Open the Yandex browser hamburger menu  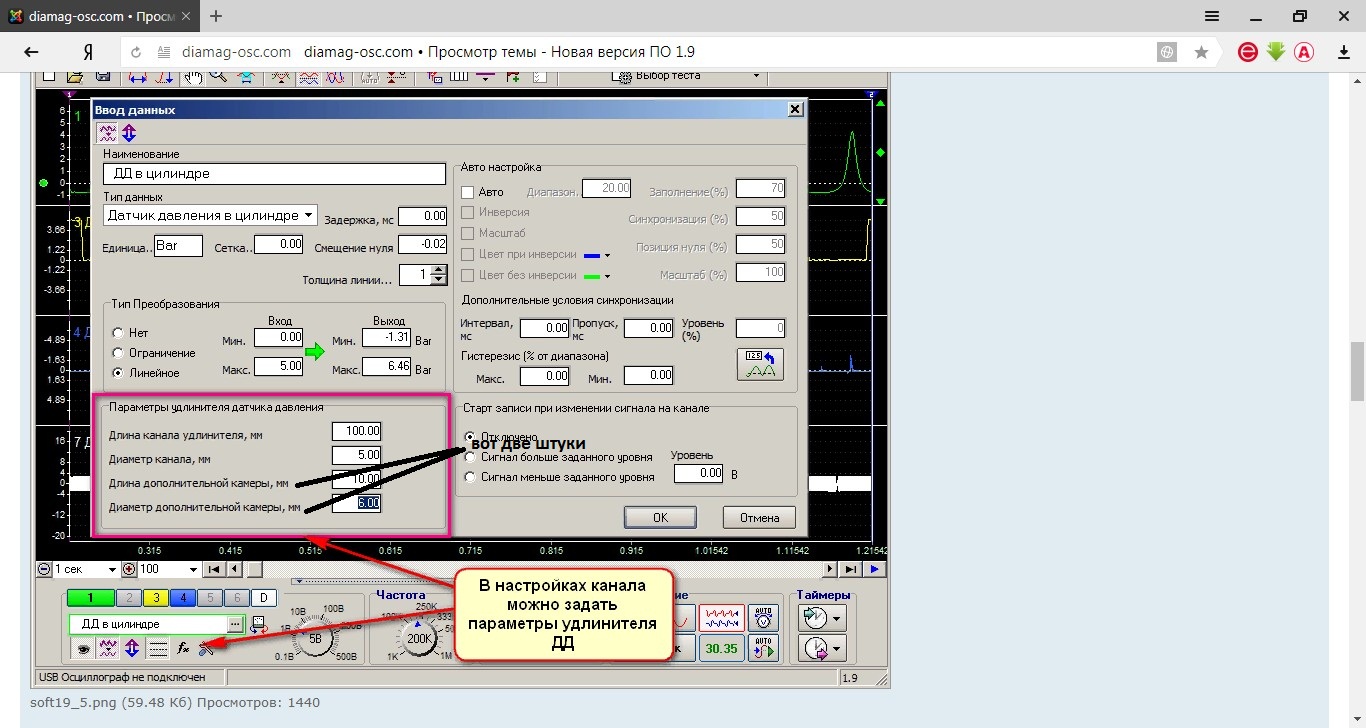pos(1212,15)
